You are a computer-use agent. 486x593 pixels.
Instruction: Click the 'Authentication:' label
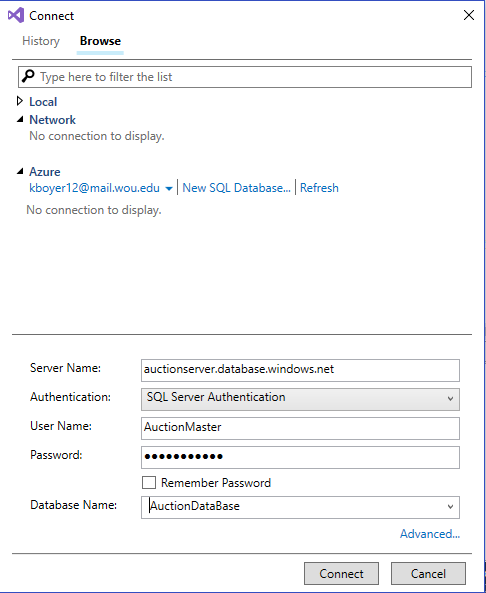tap(70, 397)
